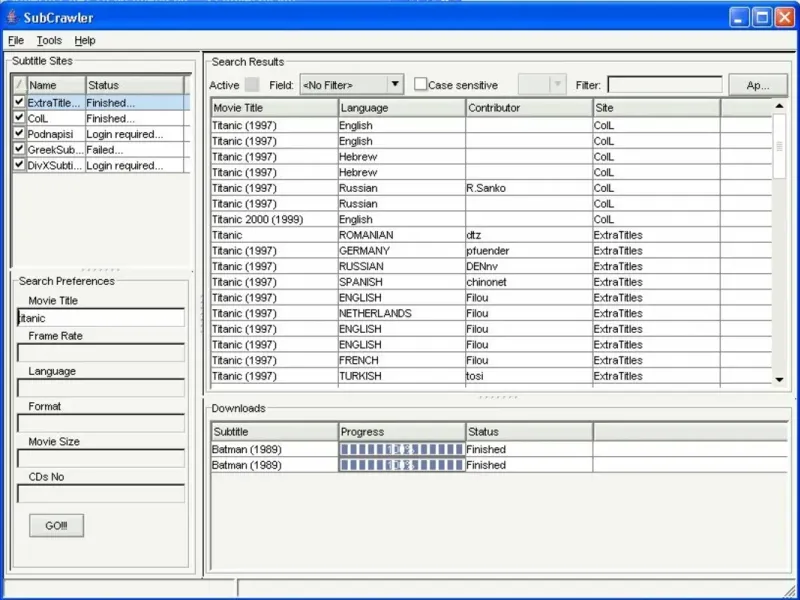Click the Movie Title input field
The image size is (800, 600).
(x=101, y=317)
